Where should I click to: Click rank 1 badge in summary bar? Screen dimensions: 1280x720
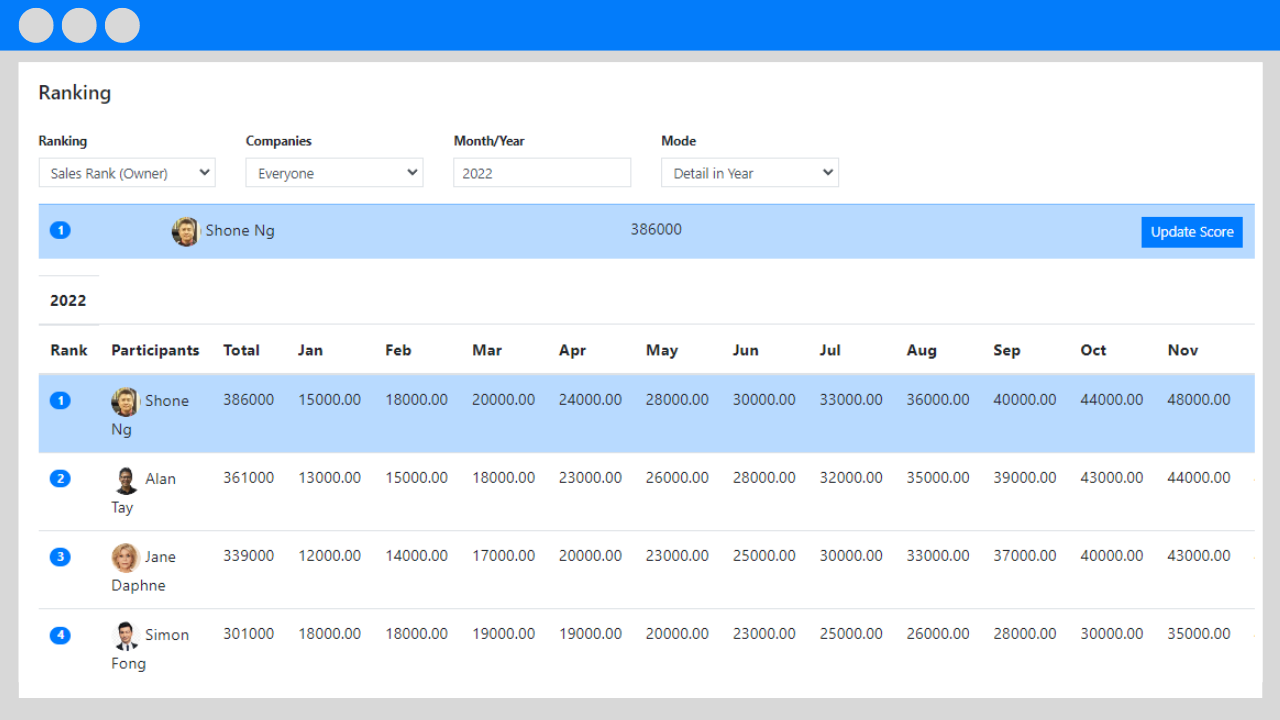[60, 230]
